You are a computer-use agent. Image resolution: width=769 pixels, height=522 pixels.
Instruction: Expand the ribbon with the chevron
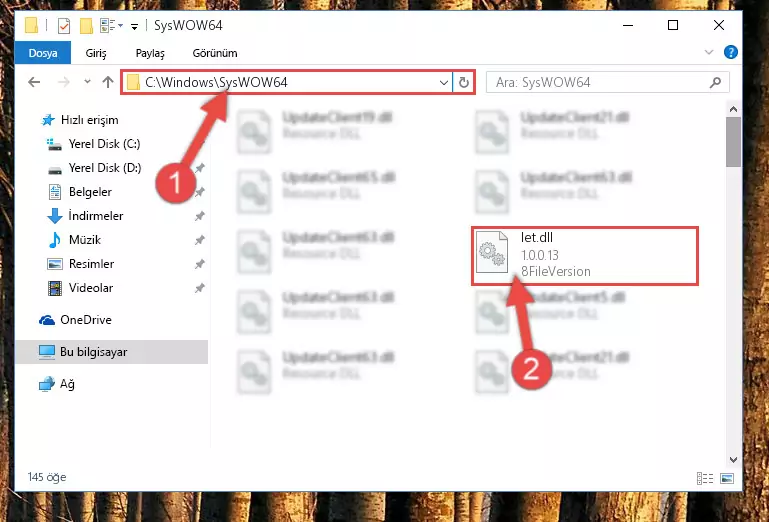point(709,52)
